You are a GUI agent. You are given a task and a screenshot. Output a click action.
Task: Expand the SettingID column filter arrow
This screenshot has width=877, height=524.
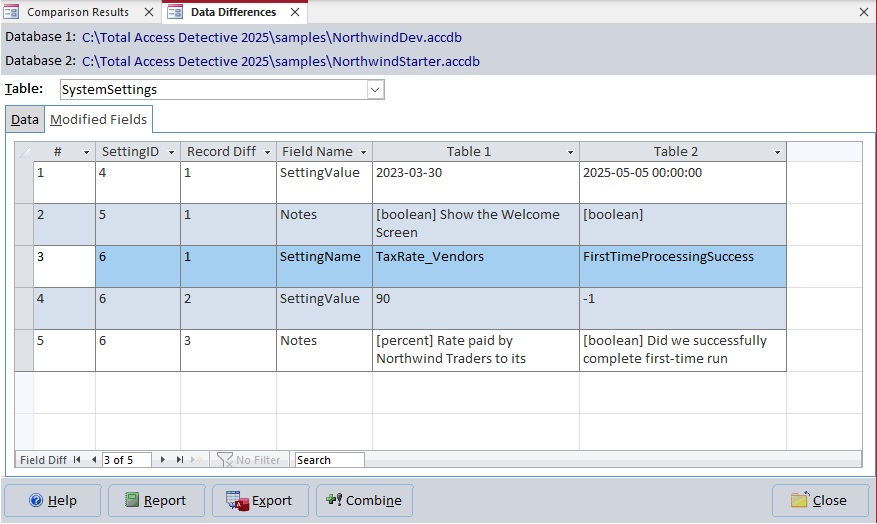click(171, 152)
